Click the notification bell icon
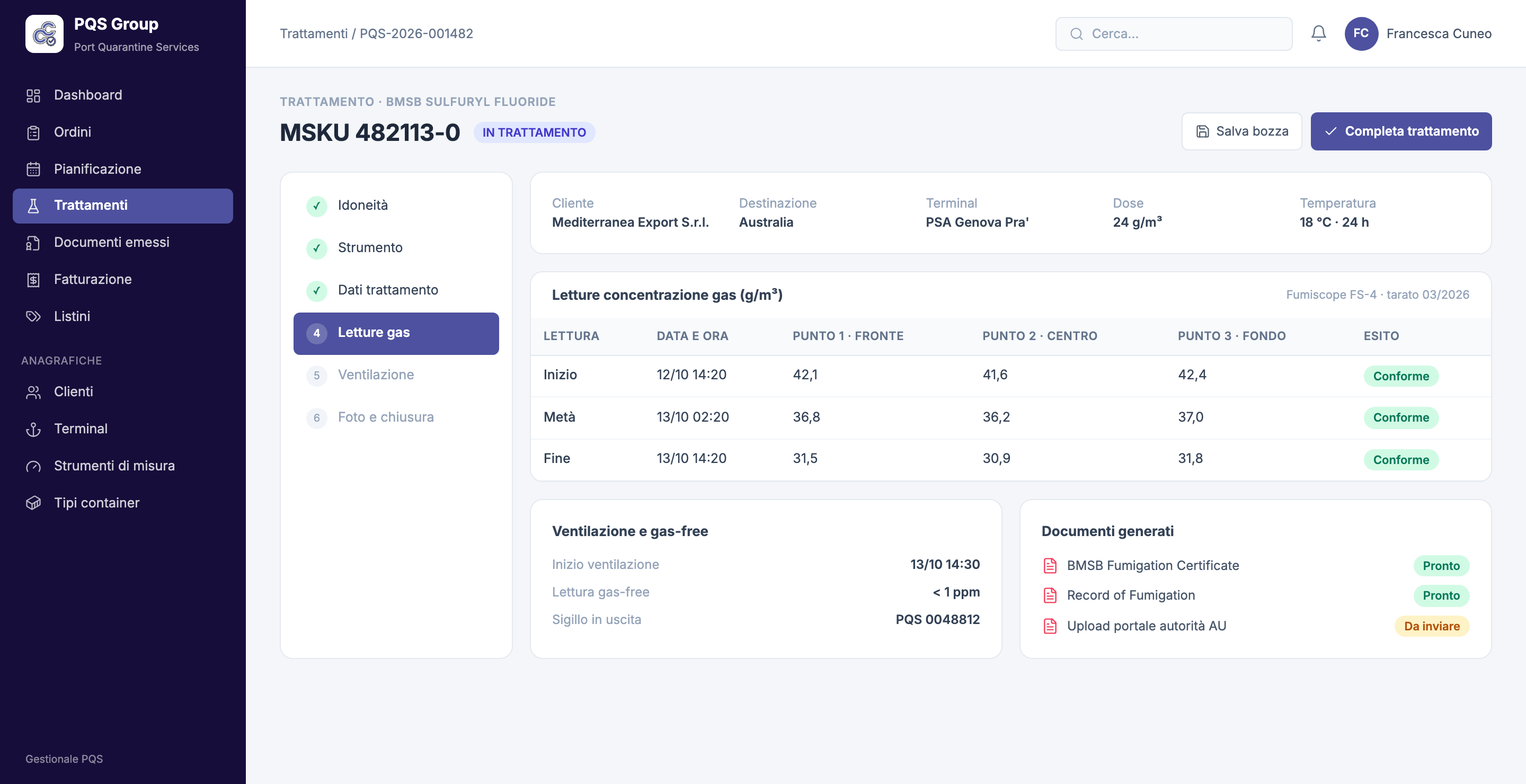This screenshot has height=784, width=1526. (1318, 34)
